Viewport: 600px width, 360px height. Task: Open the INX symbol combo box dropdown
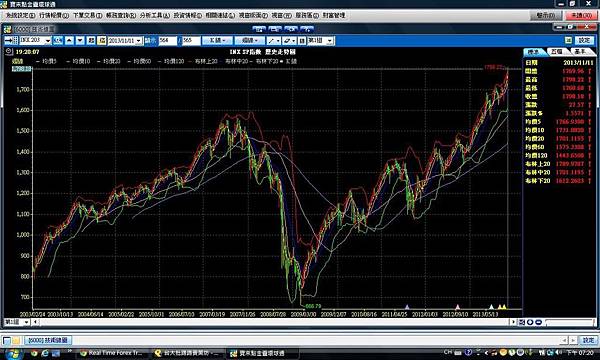pos(48,41)
